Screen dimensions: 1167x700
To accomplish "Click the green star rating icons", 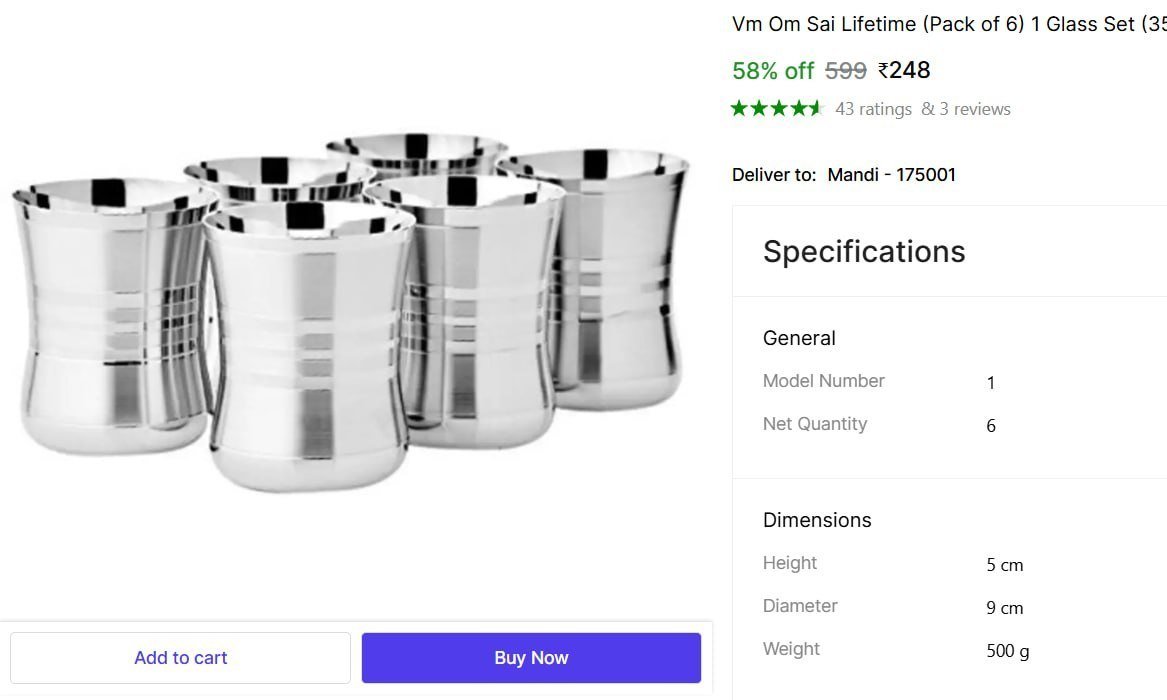I will click(776, 108).
